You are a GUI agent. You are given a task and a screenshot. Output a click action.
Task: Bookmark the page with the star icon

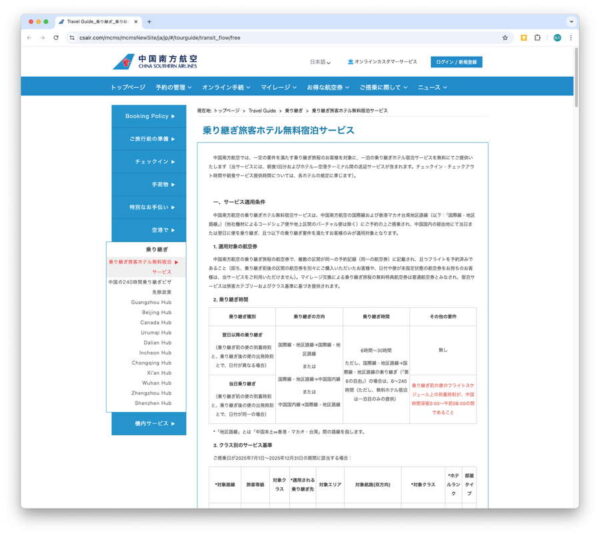point(505,37)
